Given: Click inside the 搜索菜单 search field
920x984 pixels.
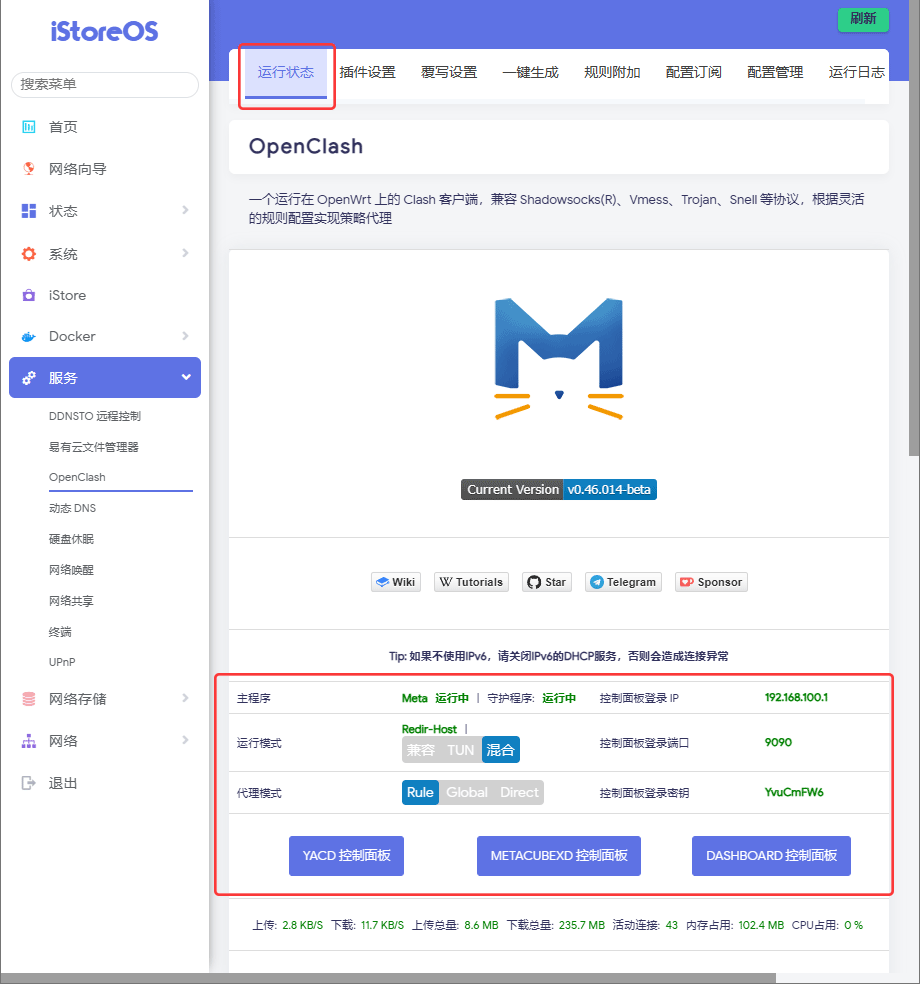Looking at the screenshot, I should pos(104,86).
